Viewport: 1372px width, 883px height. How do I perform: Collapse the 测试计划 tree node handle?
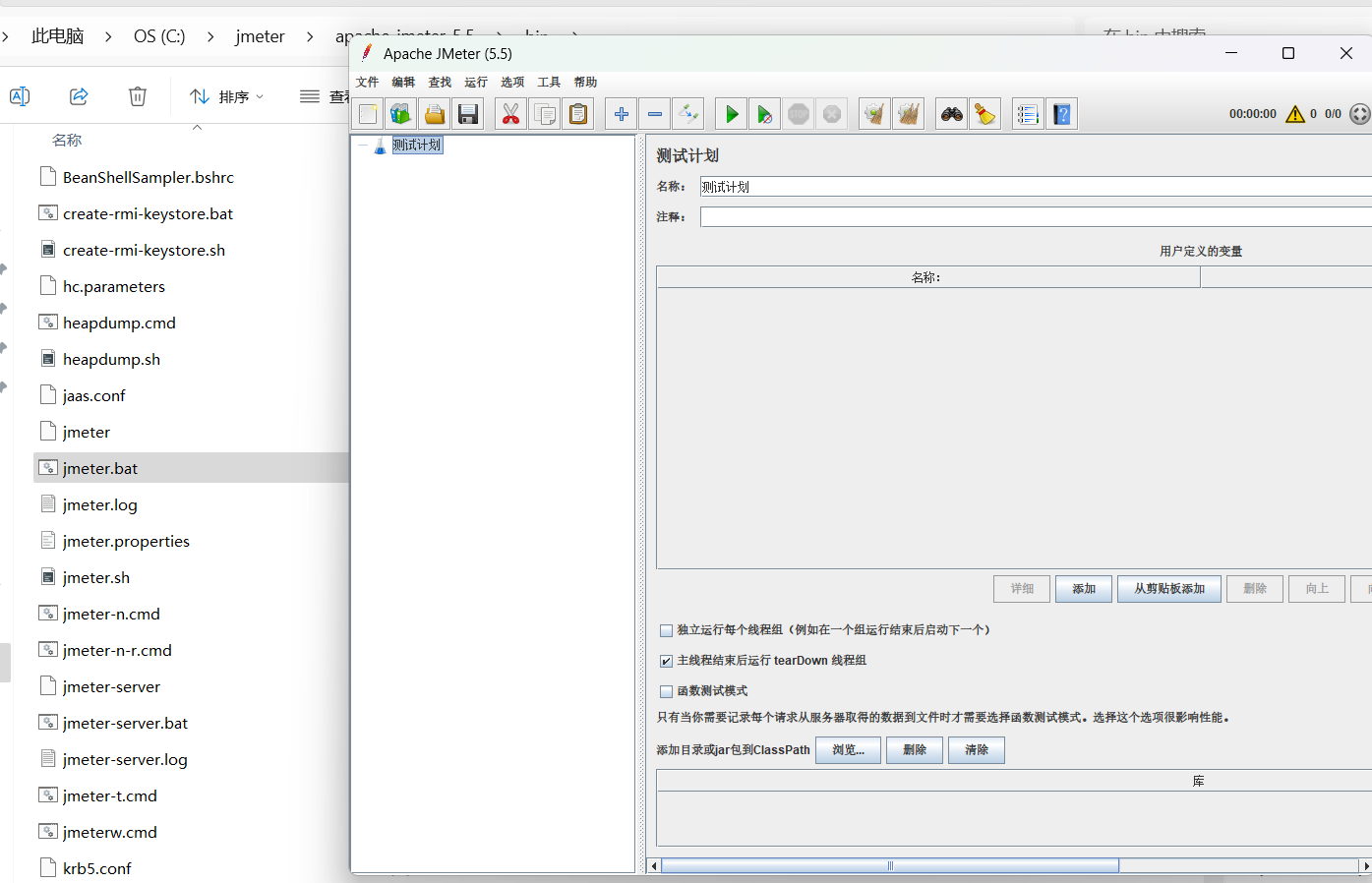click(x=363, y=146)
